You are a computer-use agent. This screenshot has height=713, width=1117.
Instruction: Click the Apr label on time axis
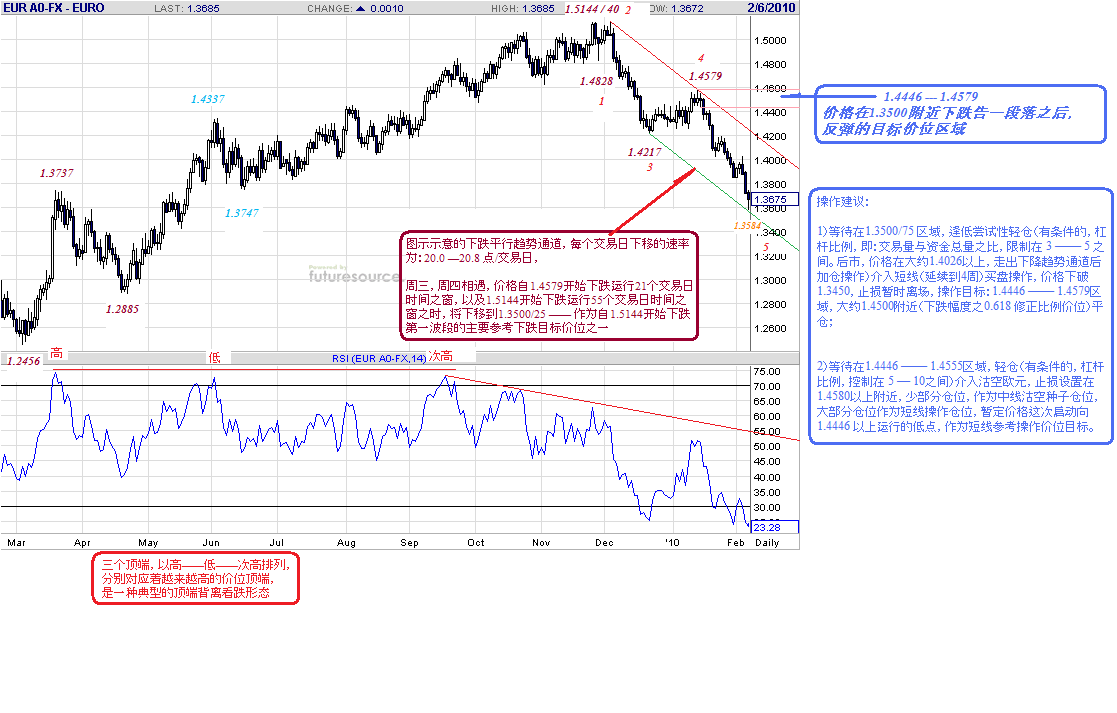tap(83, 543)
